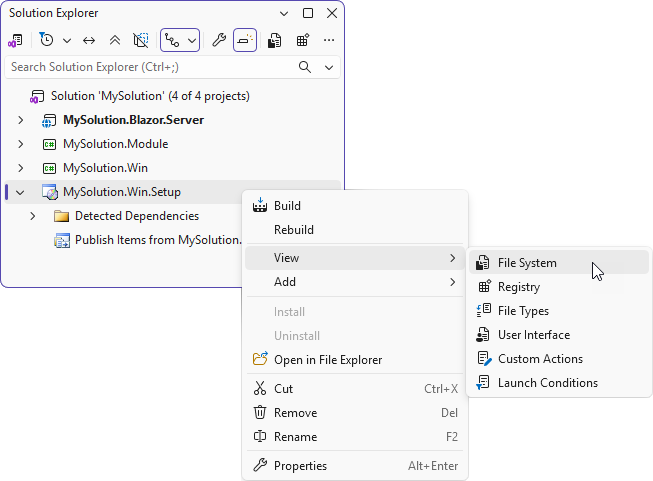Toggle the Git changes view icon button

(172, 40)
